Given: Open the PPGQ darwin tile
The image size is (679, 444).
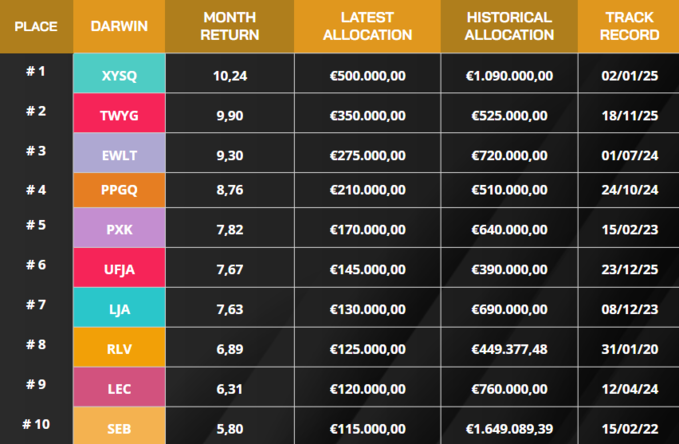Looking at the screenshot, I should 119,190.
